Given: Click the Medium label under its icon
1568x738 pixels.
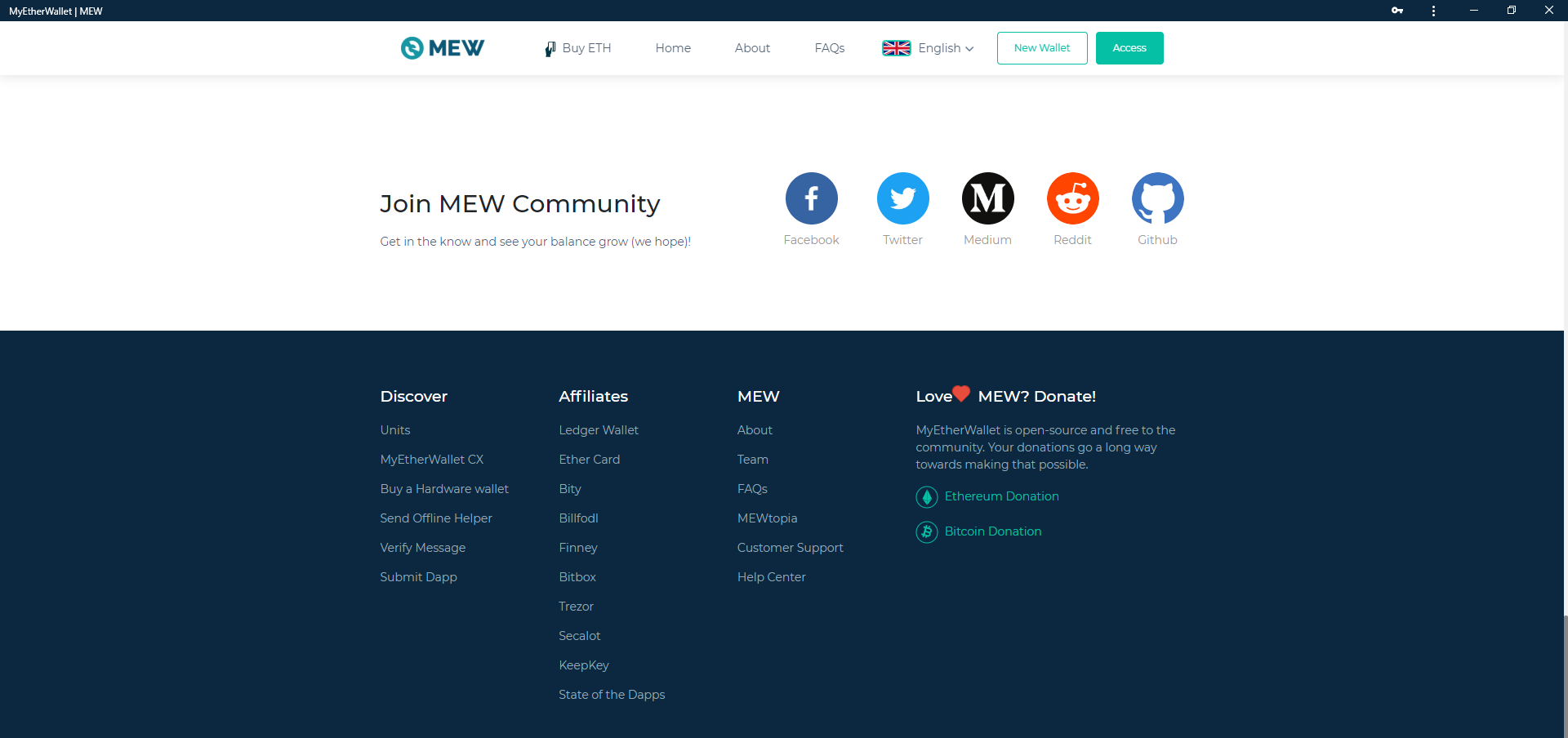Looking at the screenshot, I should (x=987, y=240).
